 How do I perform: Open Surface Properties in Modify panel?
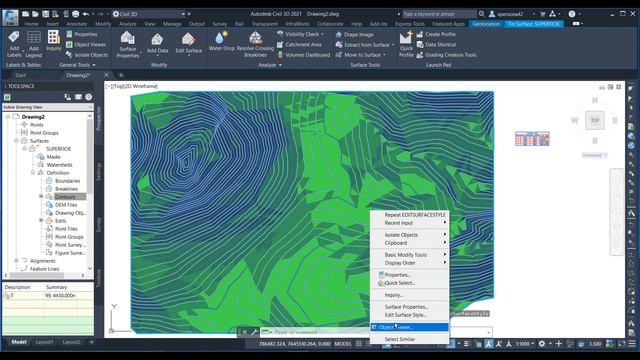point(128,44)
